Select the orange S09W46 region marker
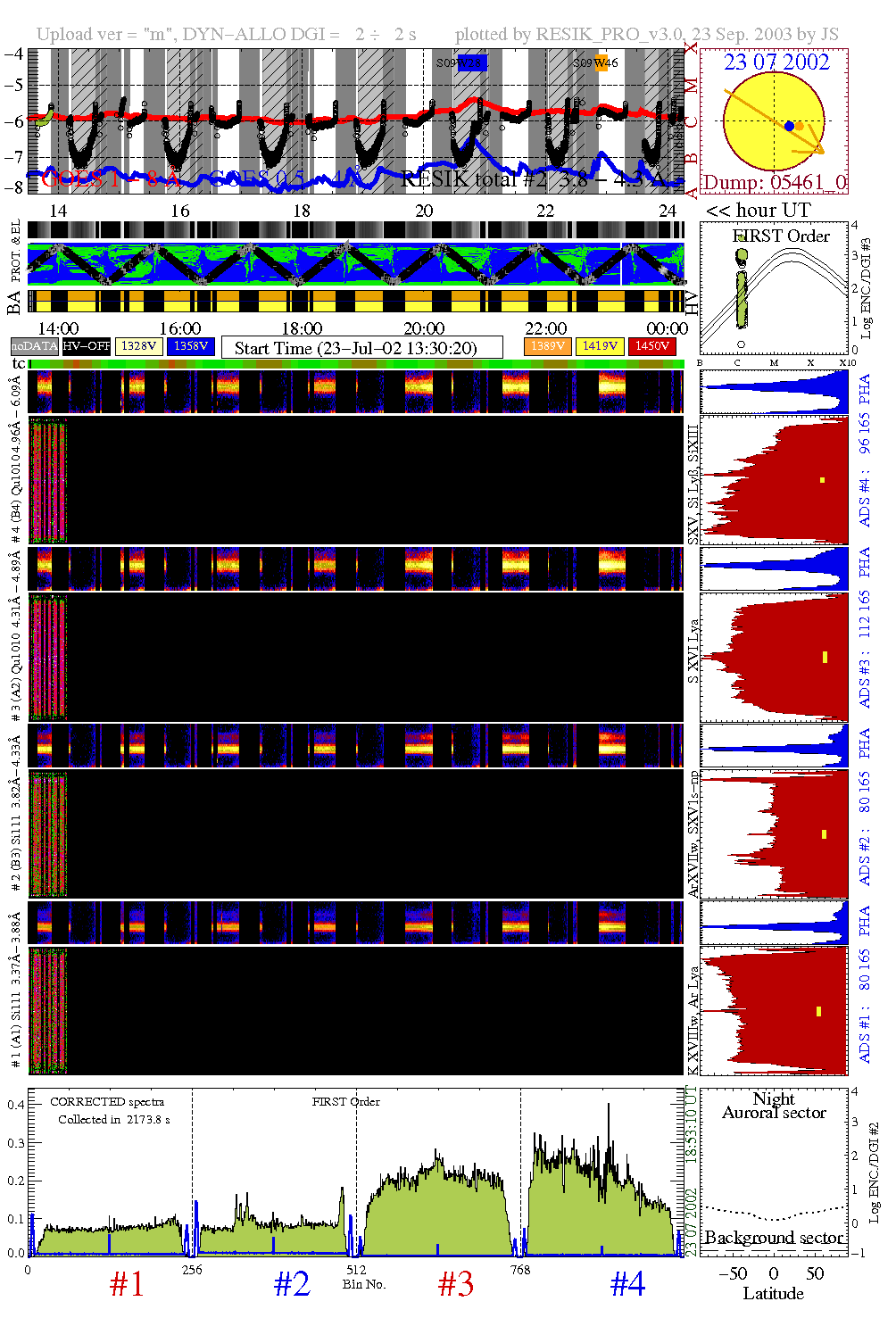This screenshot has width=896, height=1318. point(603,62)
